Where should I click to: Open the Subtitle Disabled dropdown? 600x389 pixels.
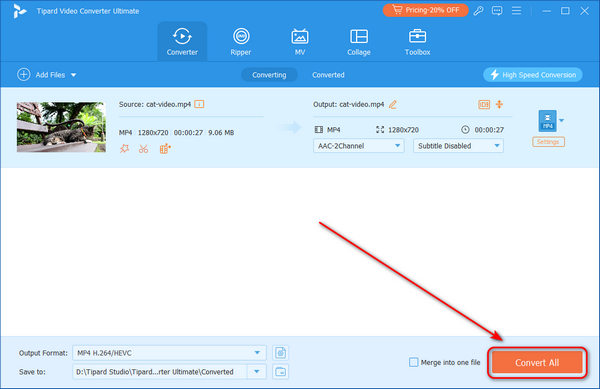coord(458,146)
